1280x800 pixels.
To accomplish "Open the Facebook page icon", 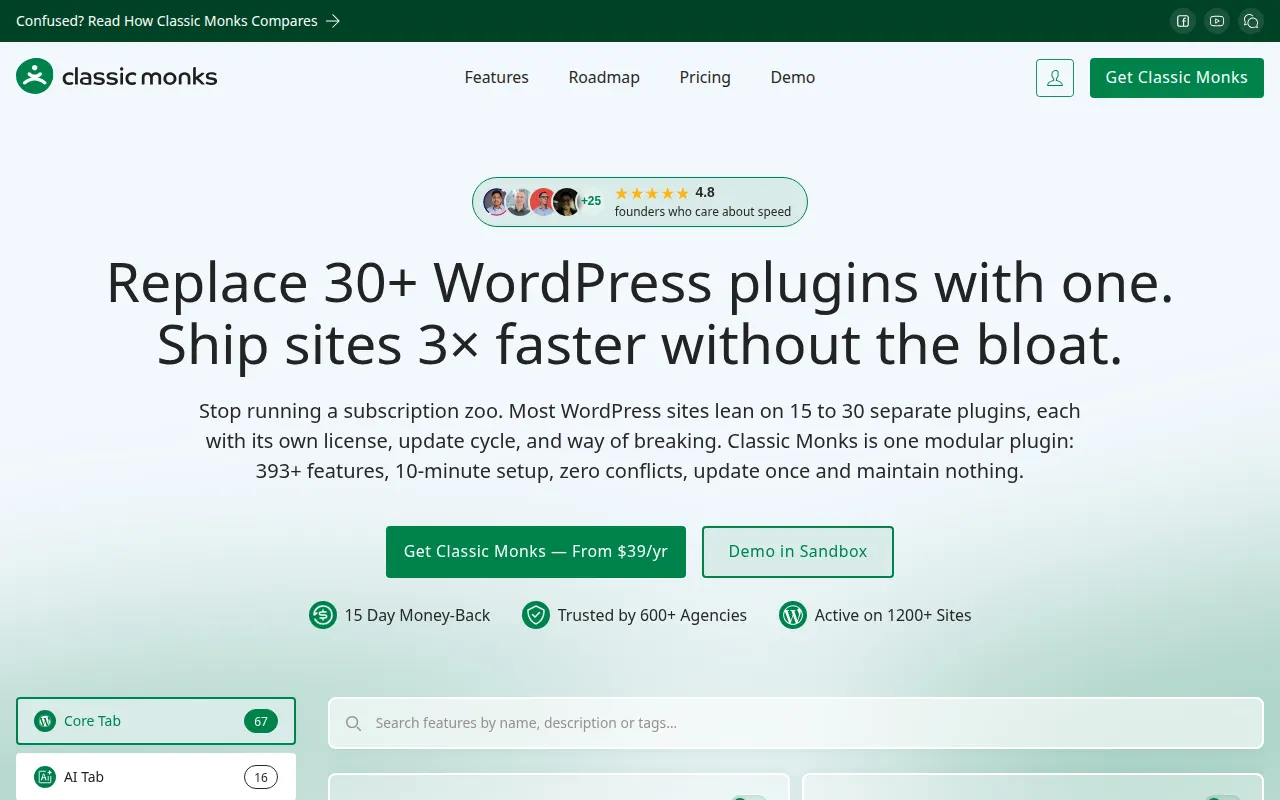I will tap(1183, 21).
